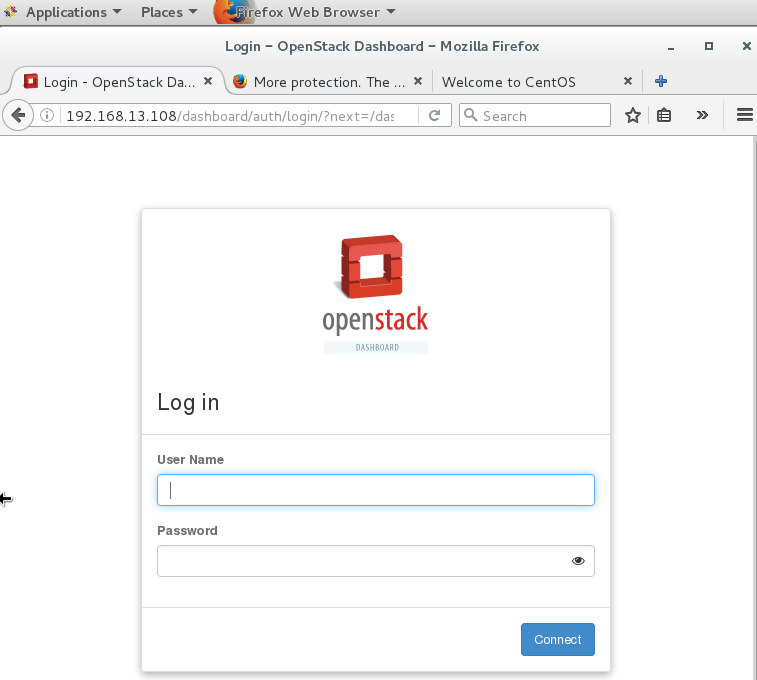The image size is (757, 680).
Task: Click the DASHBOARD text under logo
Action: tap(377, 347)
